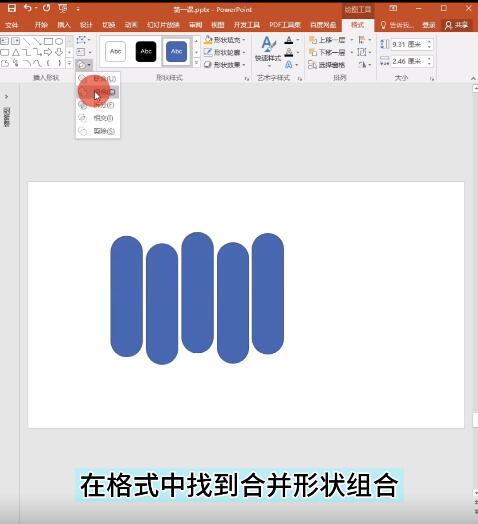Select the elbow arrow connector shape
The image size is (478, 524).
(x=37, y=52)
